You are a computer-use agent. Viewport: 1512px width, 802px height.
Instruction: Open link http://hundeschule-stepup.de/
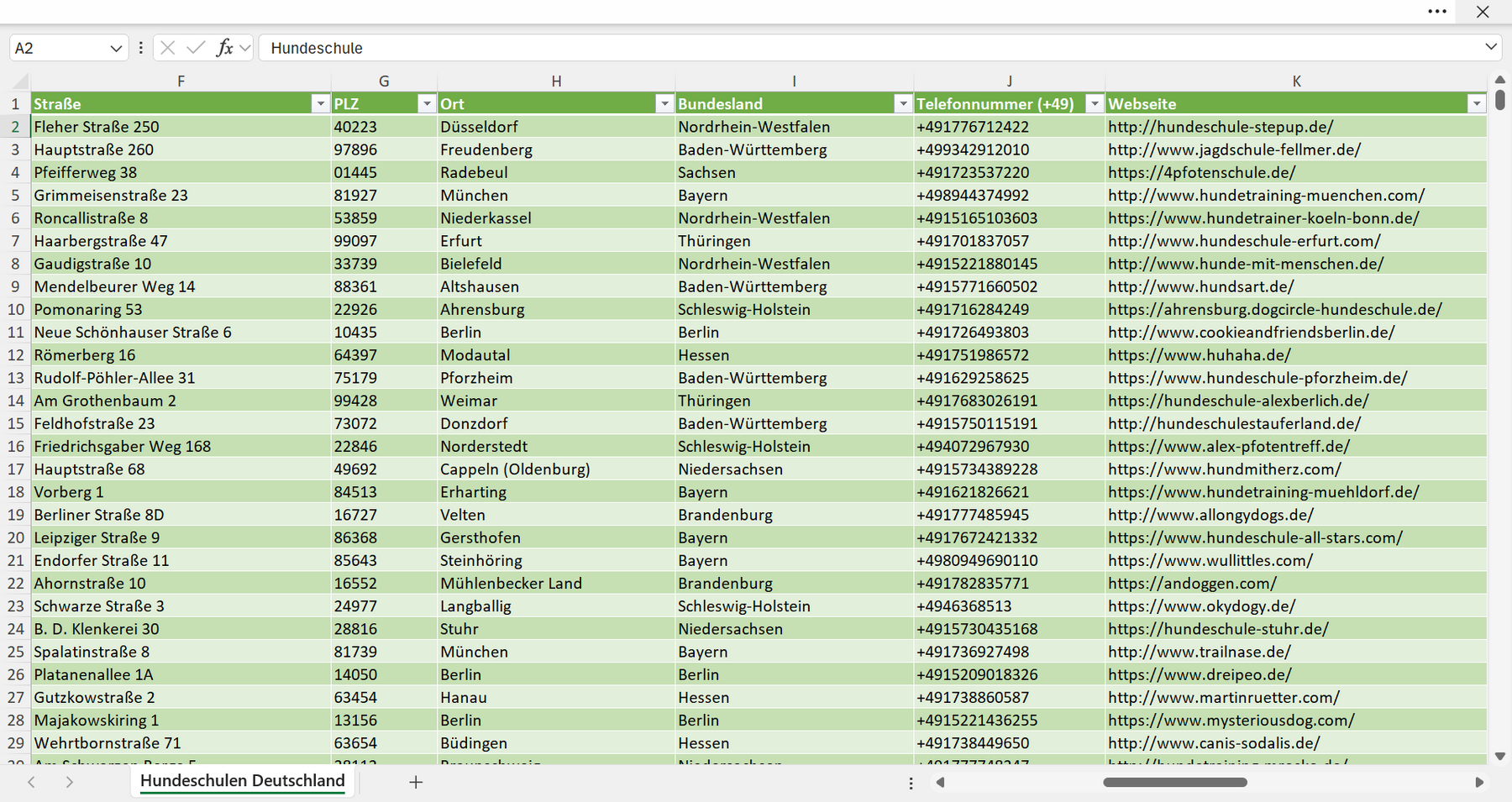click(1220, 127)
